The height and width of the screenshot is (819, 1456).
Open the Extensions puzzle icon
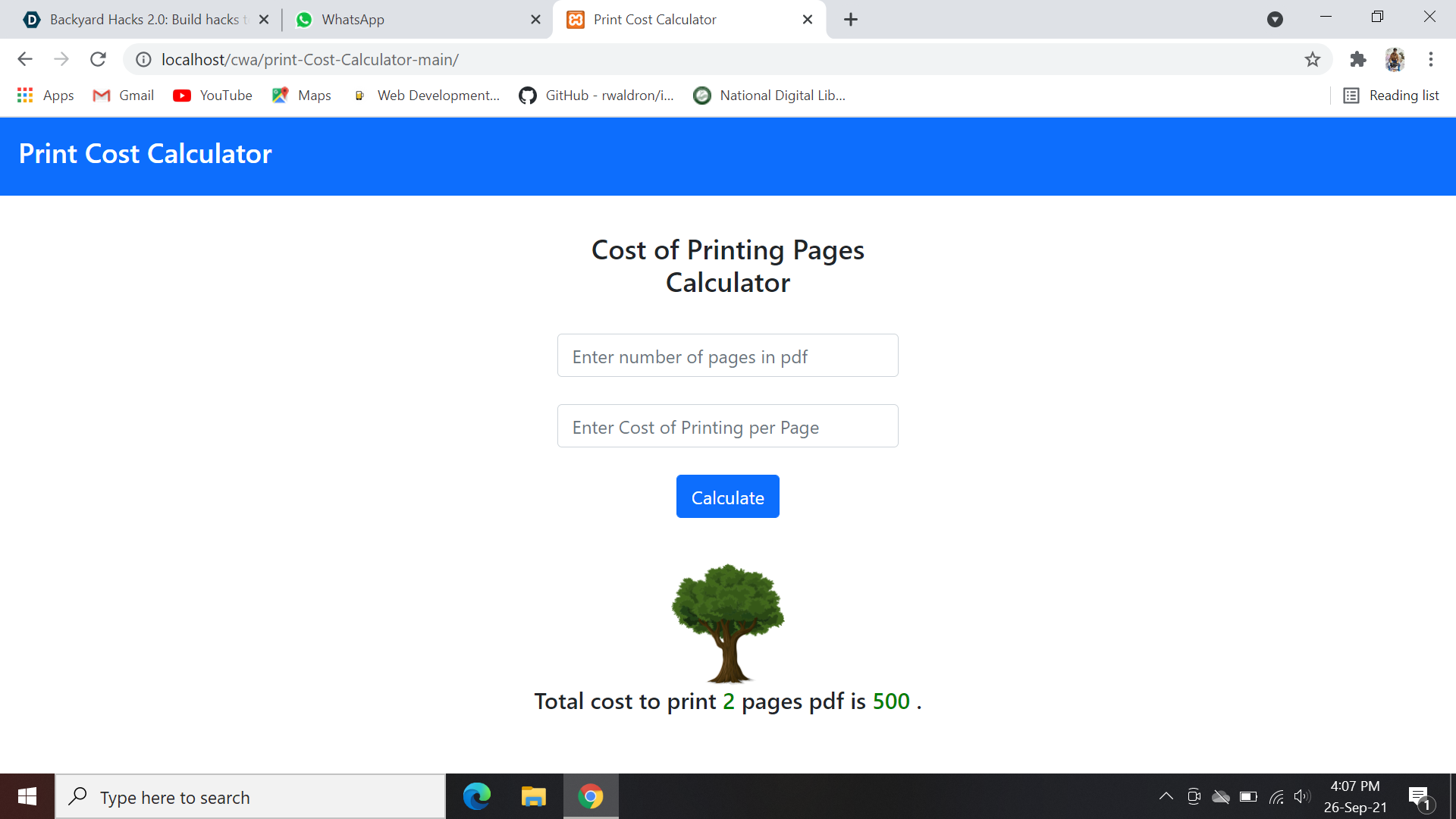(1357, 59)
